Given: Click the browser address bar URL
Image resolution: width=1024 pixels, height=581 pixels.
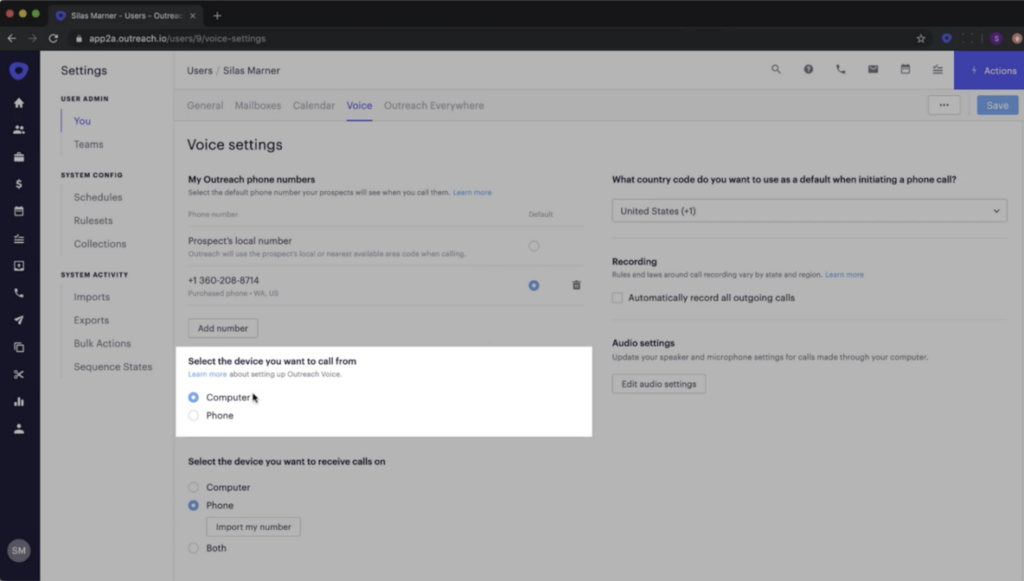Looking at the screenshot, I should [177, 39].
